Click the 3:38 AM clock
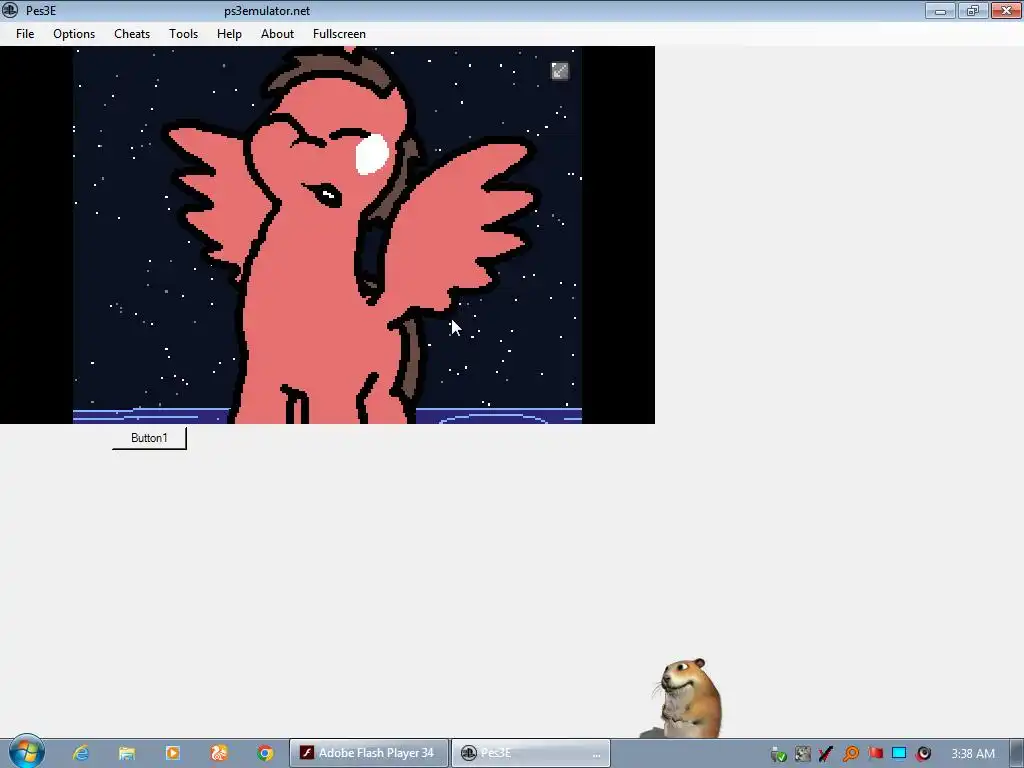The width and height of the screenshot is (1024, 768). pos(972,754)
